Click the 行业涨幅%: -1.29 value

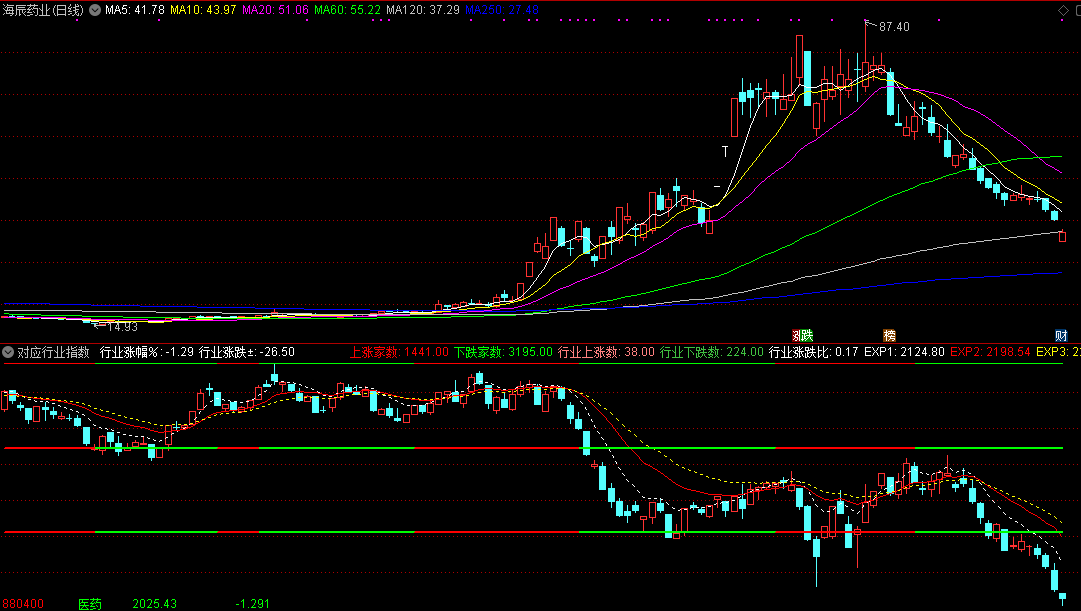147,352
